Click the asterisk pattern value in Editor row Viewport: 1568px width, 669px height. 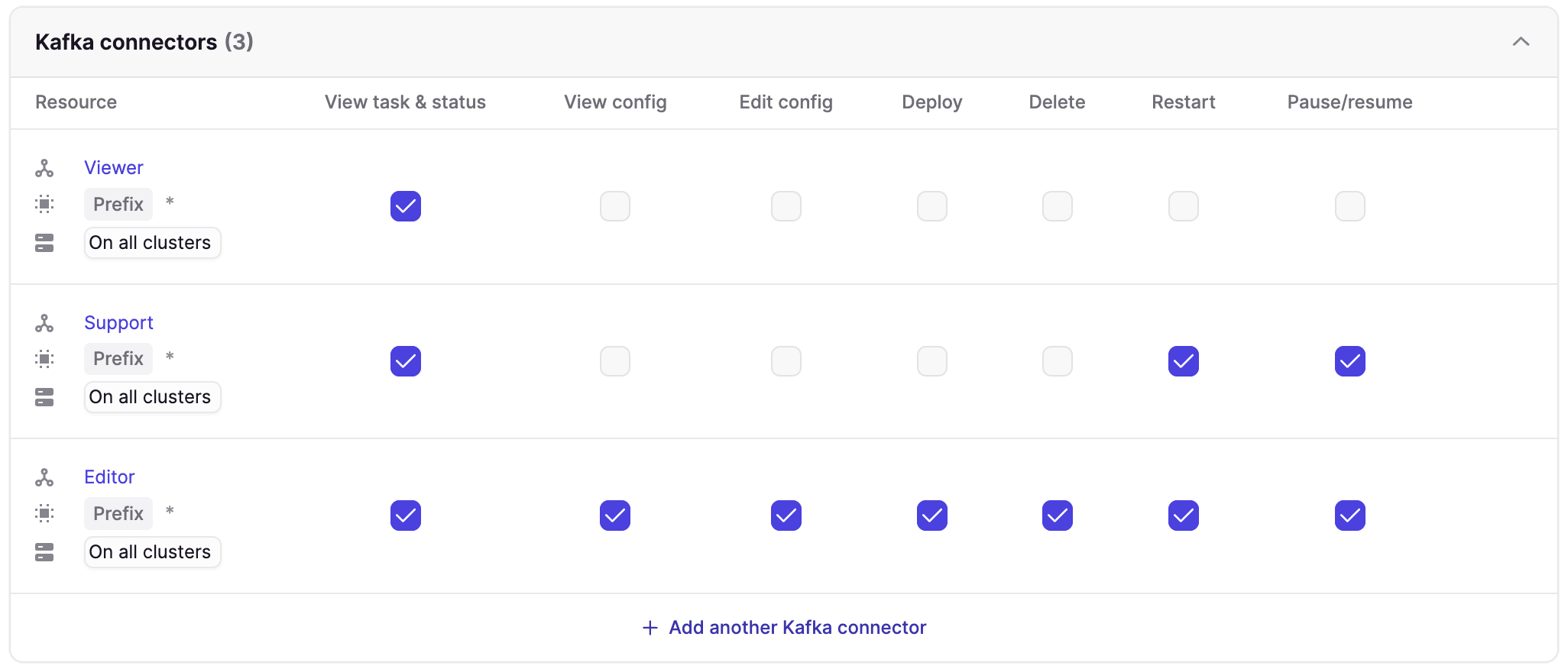point(170,512)
